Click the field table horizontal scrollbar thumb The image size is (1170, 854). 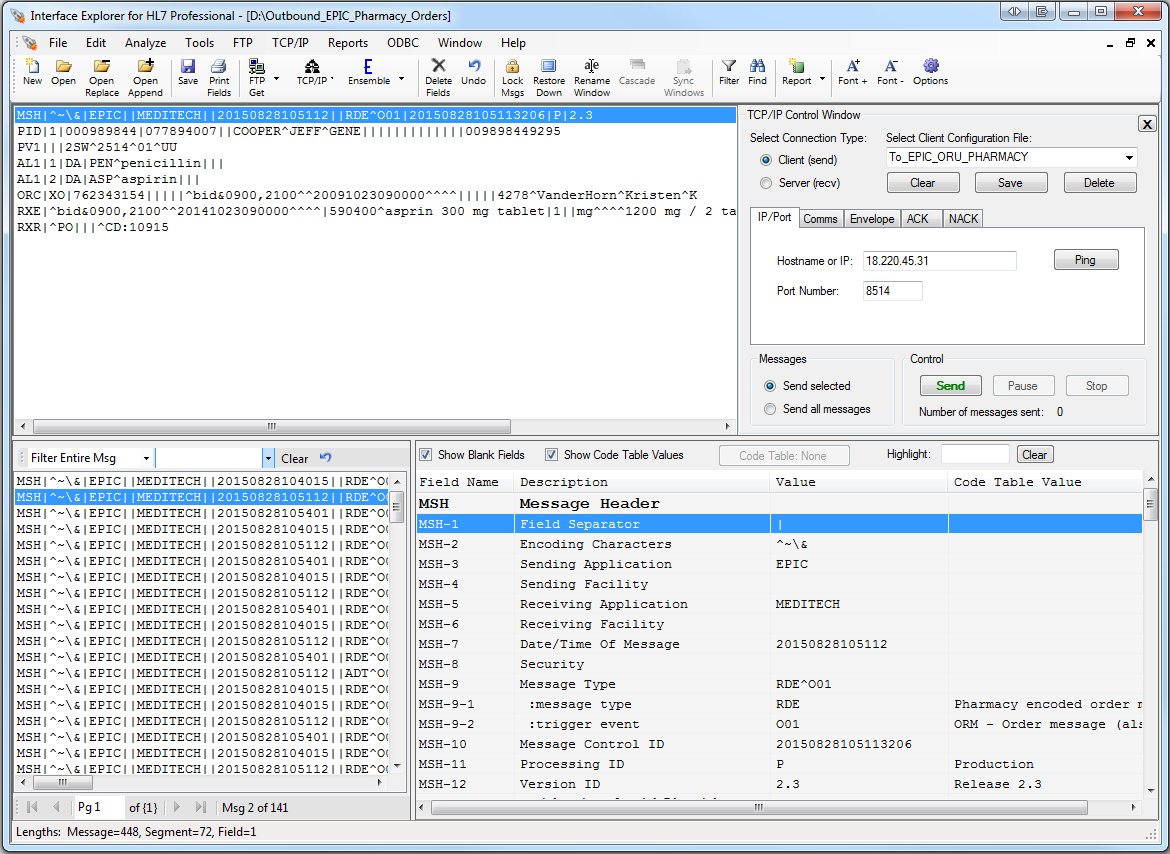(x=759, y=808)
